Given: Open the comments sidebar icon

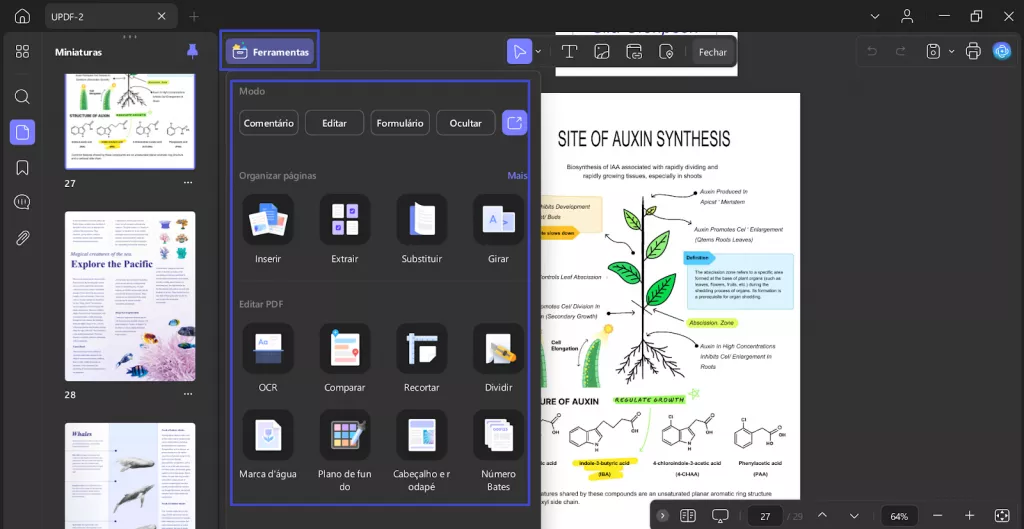Looking at the screenshot, I should [x=22, y=202].
